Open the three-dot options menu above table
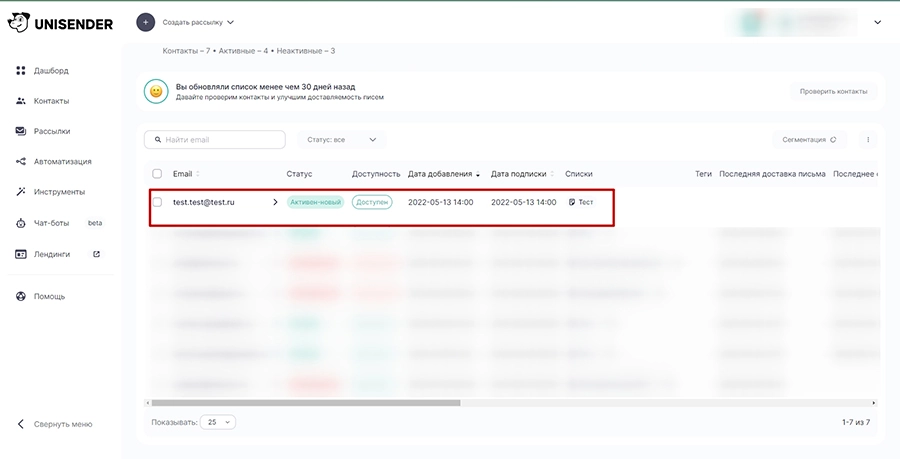 867,140
